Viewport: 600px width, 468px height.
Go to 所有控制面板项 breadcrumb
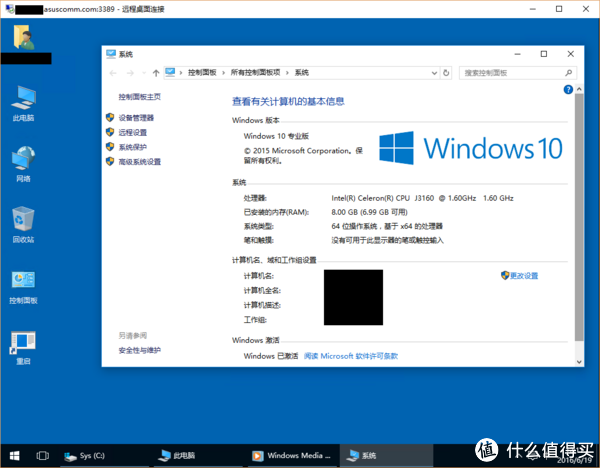pos(255,72)
